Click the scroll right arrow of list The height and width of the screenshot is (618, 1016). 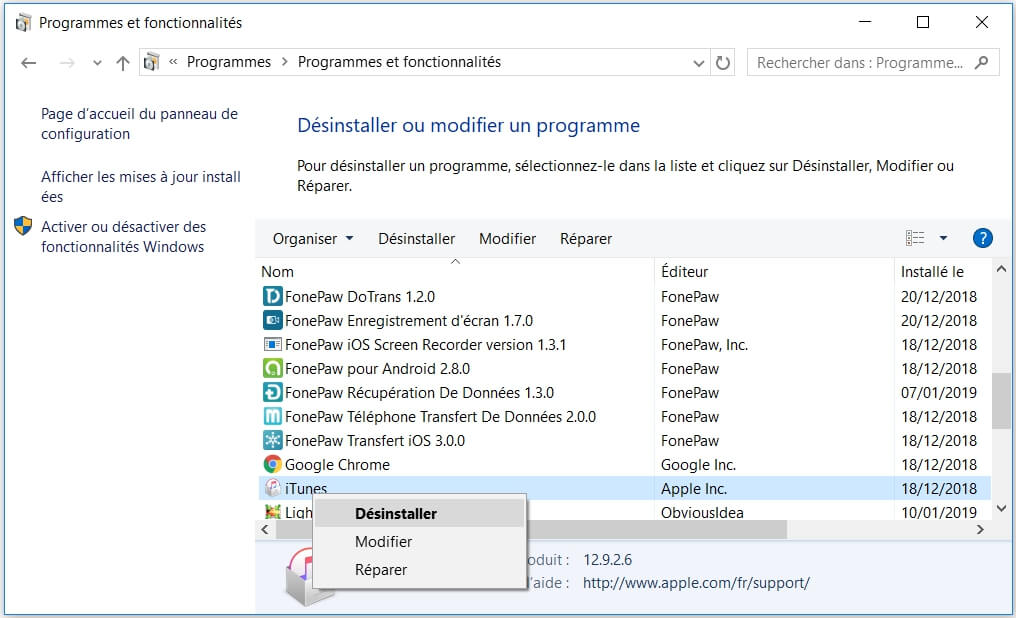click(980, 530)
